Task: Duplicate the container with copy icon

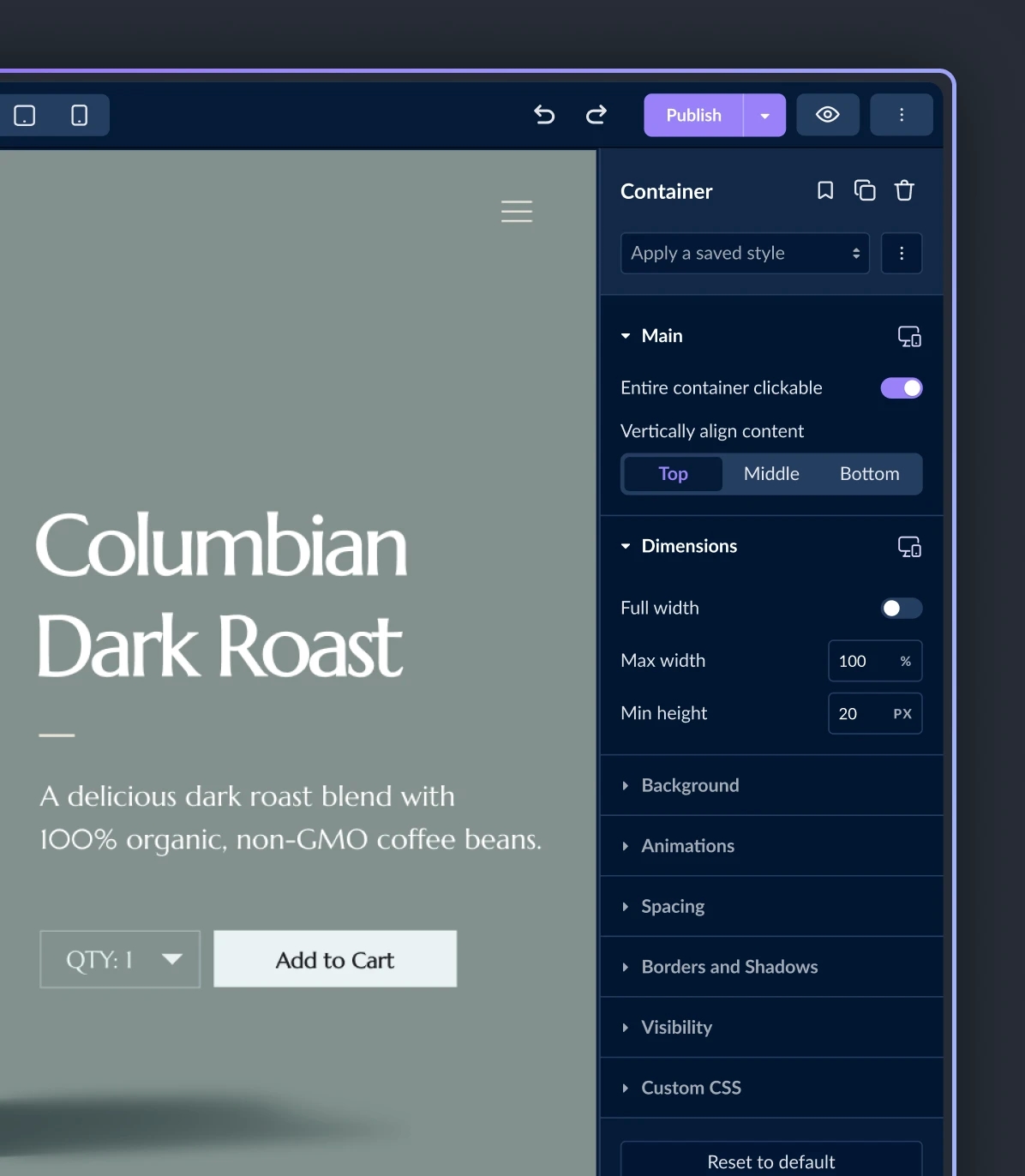Action: [x=865, y=190]
